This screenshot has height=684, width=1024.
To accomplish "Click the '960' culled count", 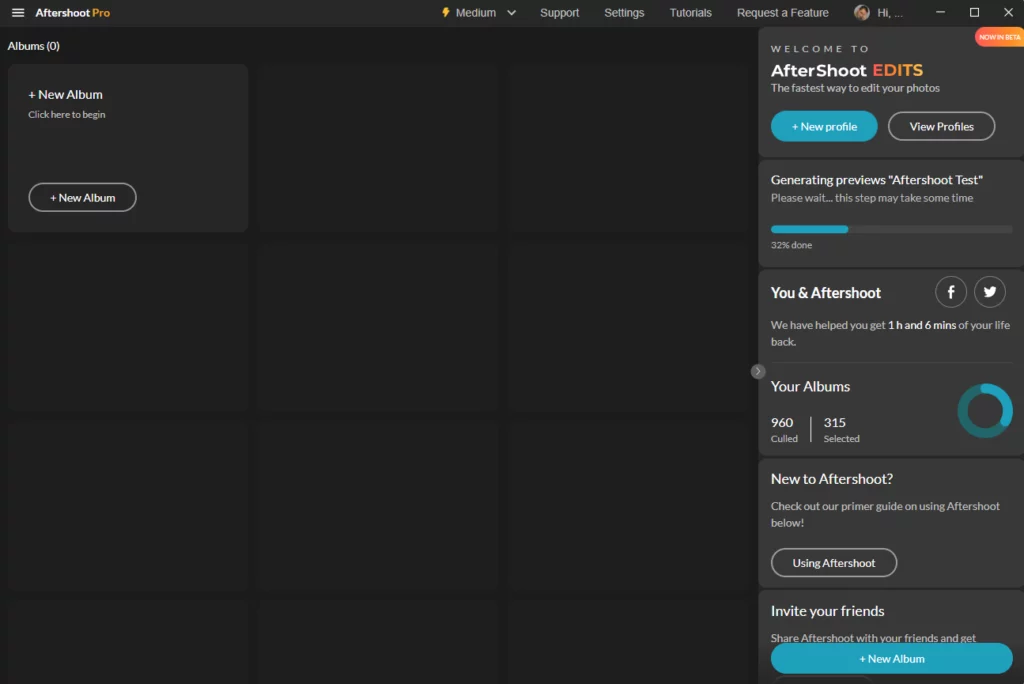I will coord(782,423).
